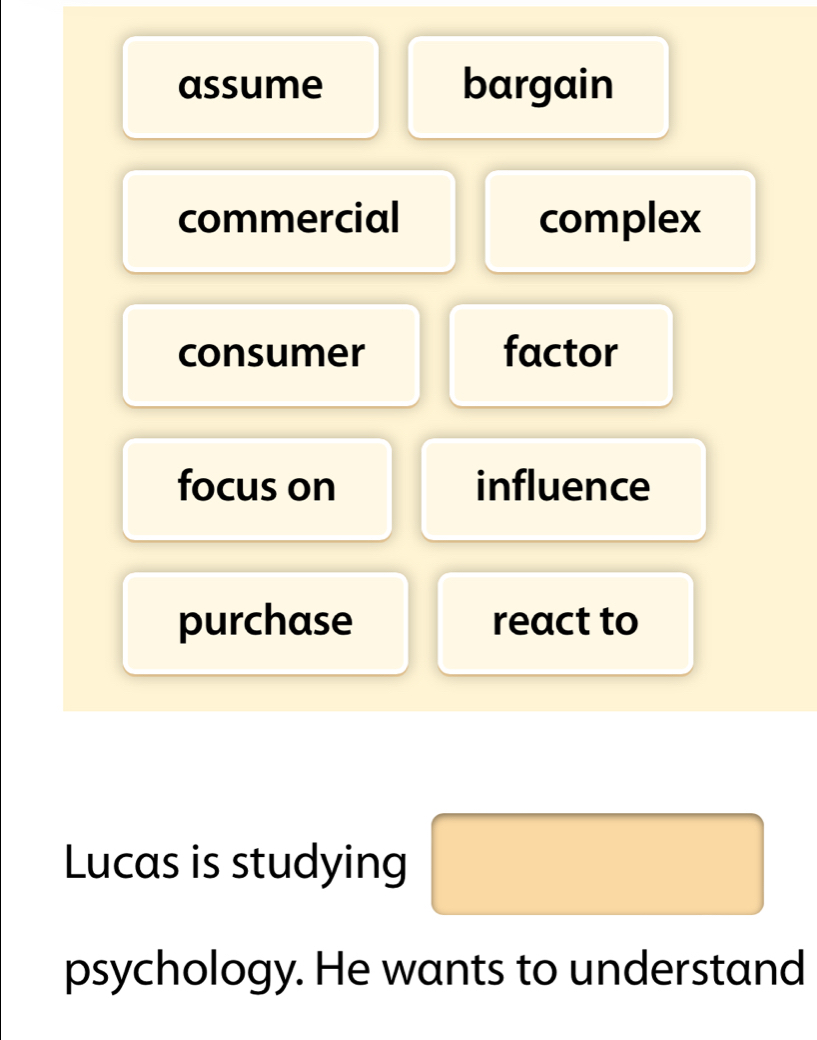This screenshot has height=1040, width=817.
Task: Select "factor" next to "consumer"
Action: point(561,354)
